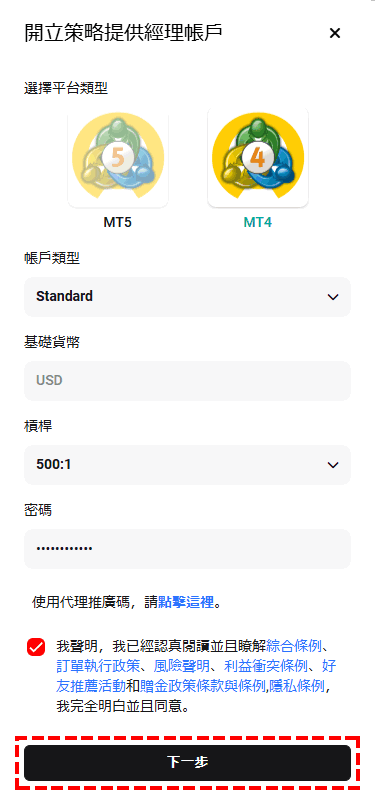The height and width of the screenshot is (799, 375).
Task: Click the account type dropdown chevron arrow
Action: 333,297
